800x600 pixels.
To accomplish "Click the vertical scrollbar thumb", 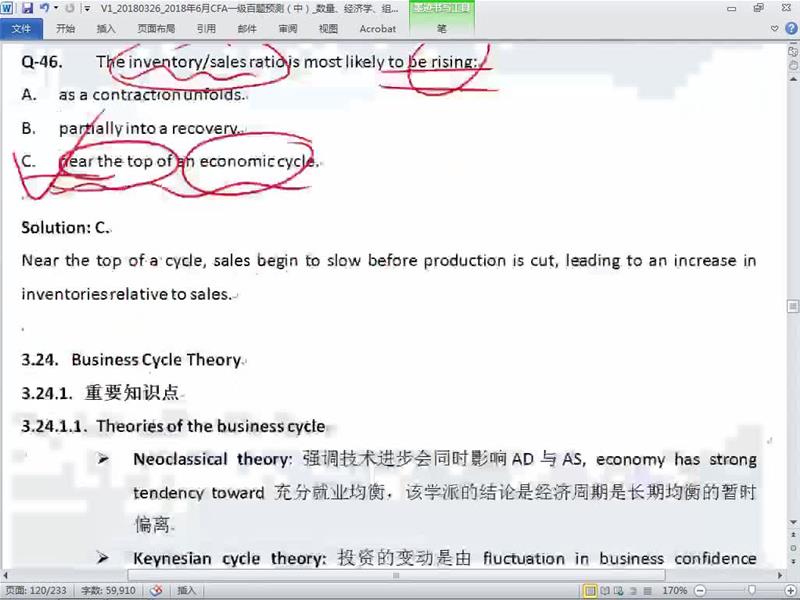I will (793, 306).
